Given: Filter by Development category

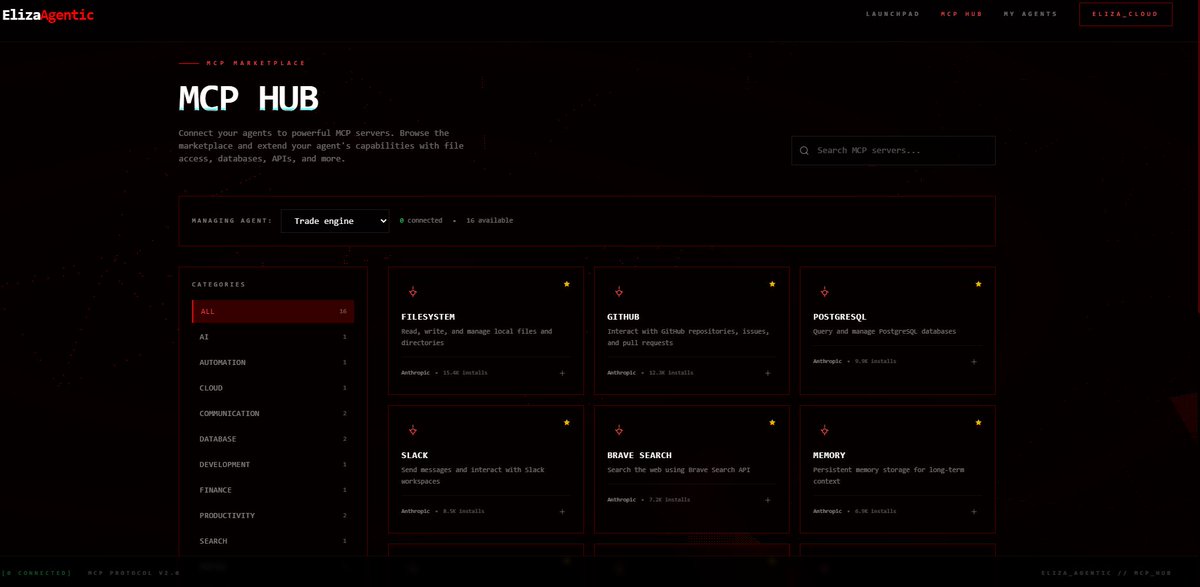Looking at the screenshot, I should tap(273, 464).
